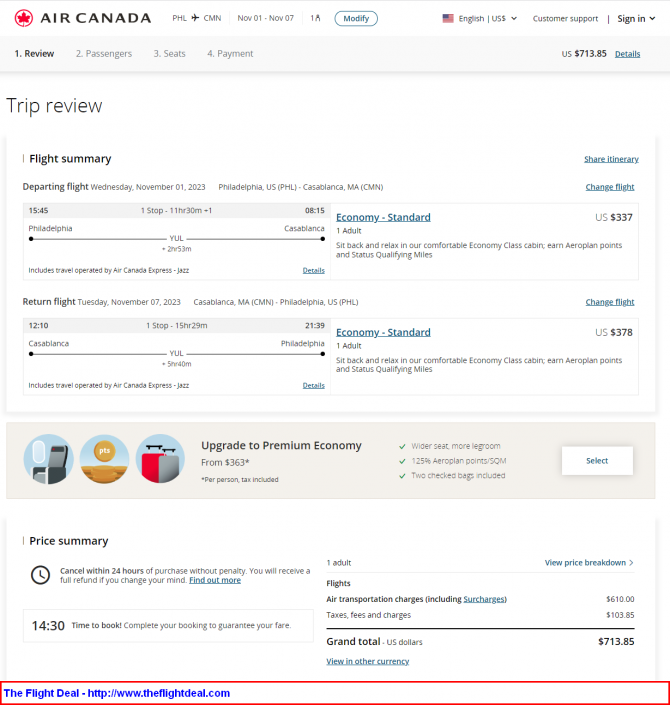Click the YUL stop on the departing flight line
The width and height of the screenshot is (670, 705).
176,238
